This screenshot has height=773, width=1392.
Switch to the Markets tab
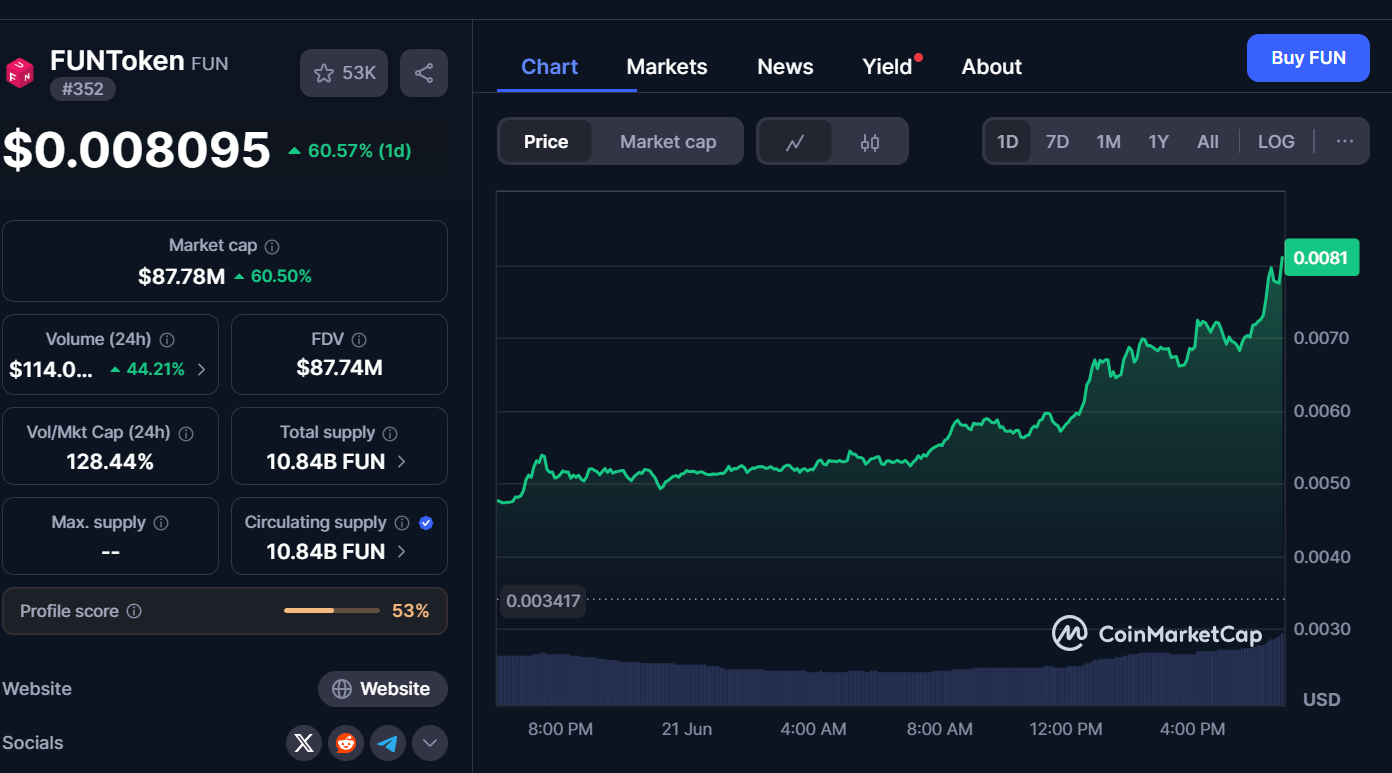tap(666, 67)
